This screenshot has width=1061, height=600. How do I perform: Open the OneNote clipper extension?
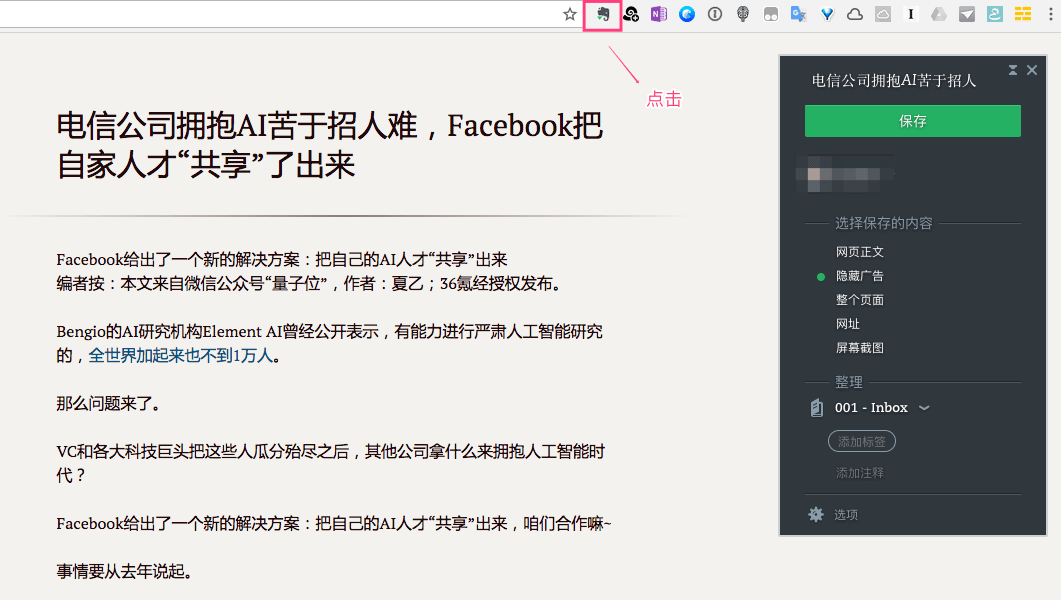658,14
